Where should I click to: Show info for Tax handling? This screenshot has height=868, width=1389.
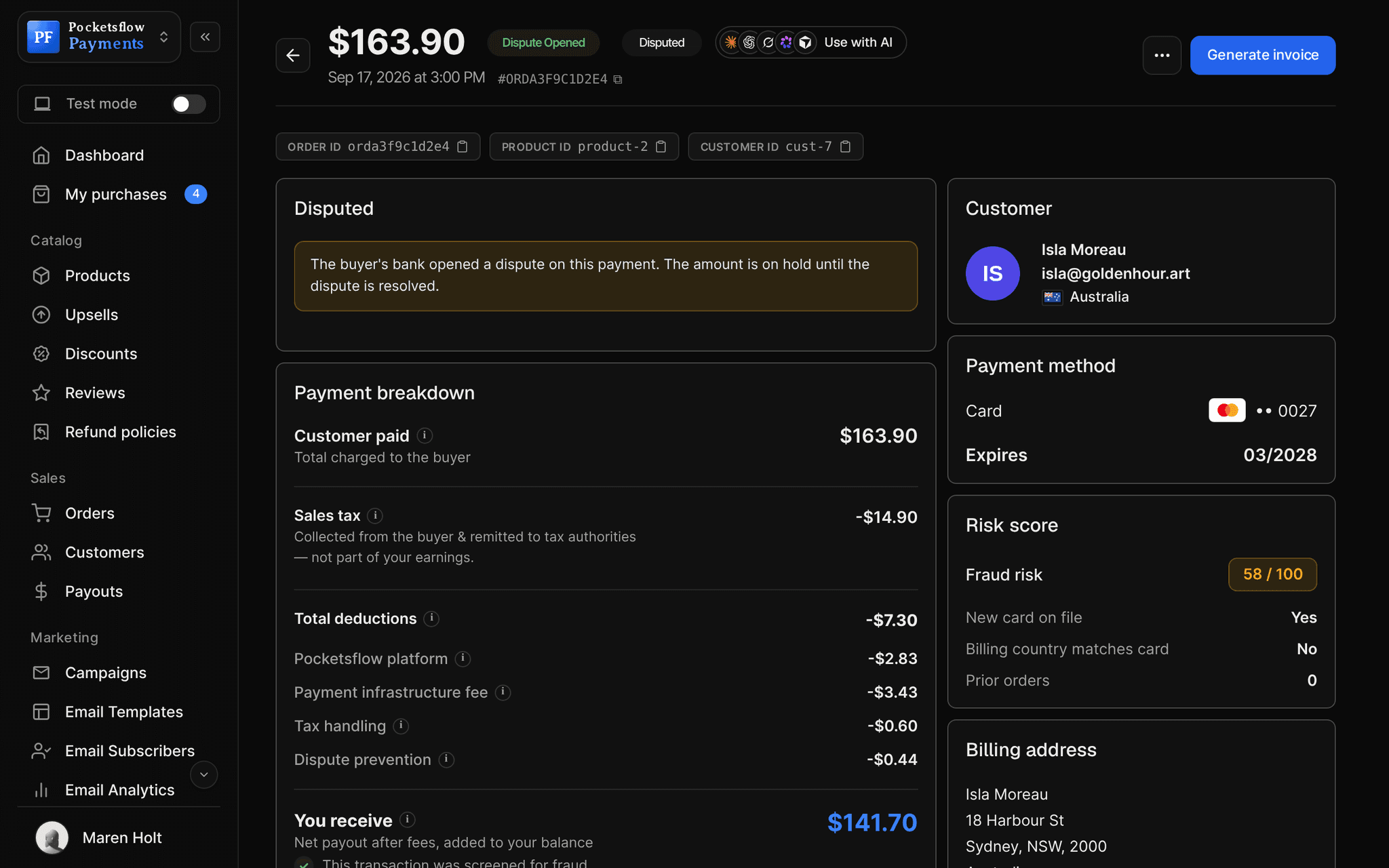[401, 726]
